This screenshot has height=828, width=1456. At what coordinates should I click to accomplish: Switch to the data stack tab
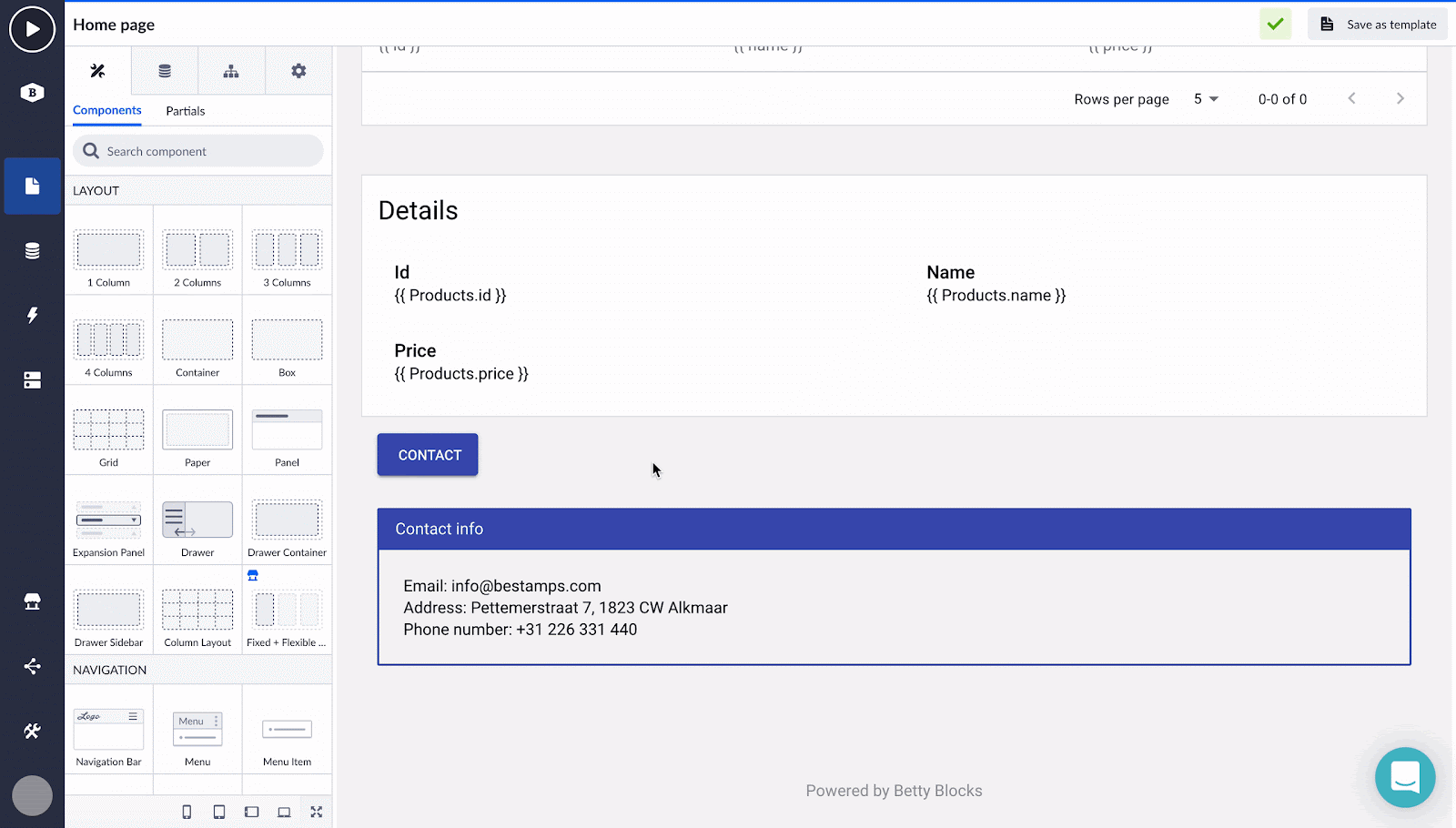(165, 71)
